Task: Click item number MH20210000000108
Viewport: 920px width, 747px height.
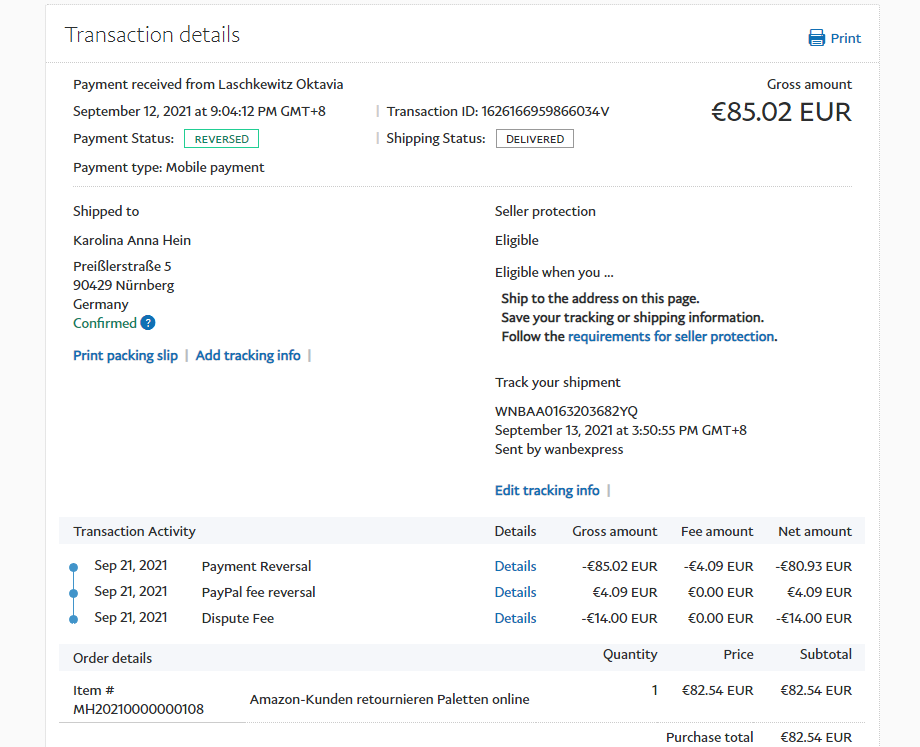Action: click(x=138, y=709)
